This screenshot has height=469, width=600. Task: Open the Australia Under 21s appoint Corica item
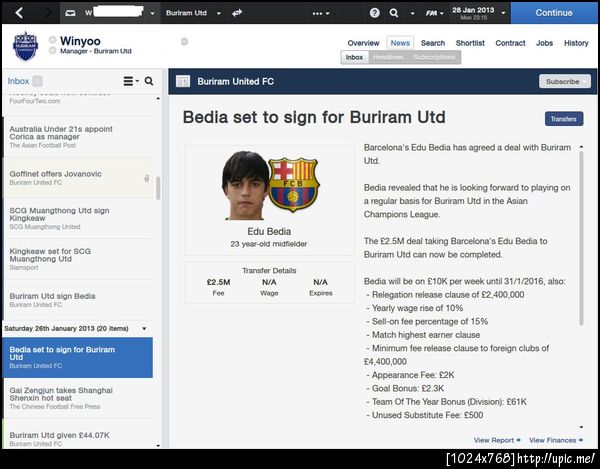78,137
